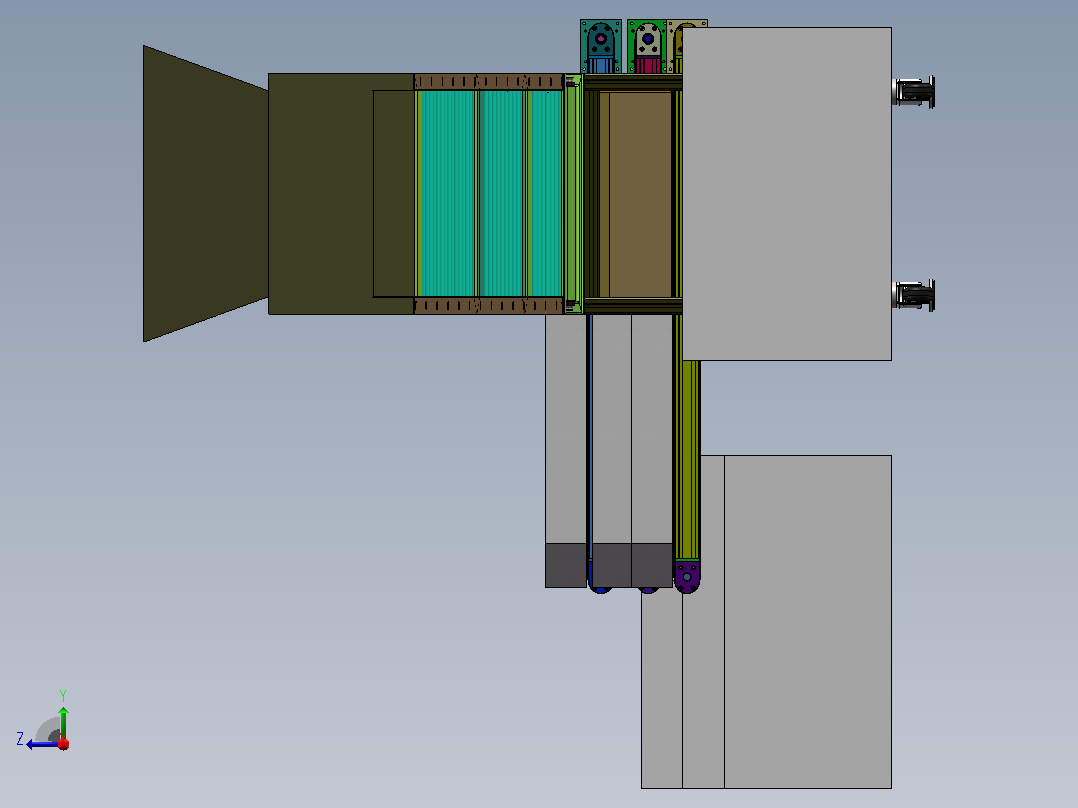Screen dimensions: 1078x808
Task: Click the widest gray panel at bottom right
Action: click(808, 622)
